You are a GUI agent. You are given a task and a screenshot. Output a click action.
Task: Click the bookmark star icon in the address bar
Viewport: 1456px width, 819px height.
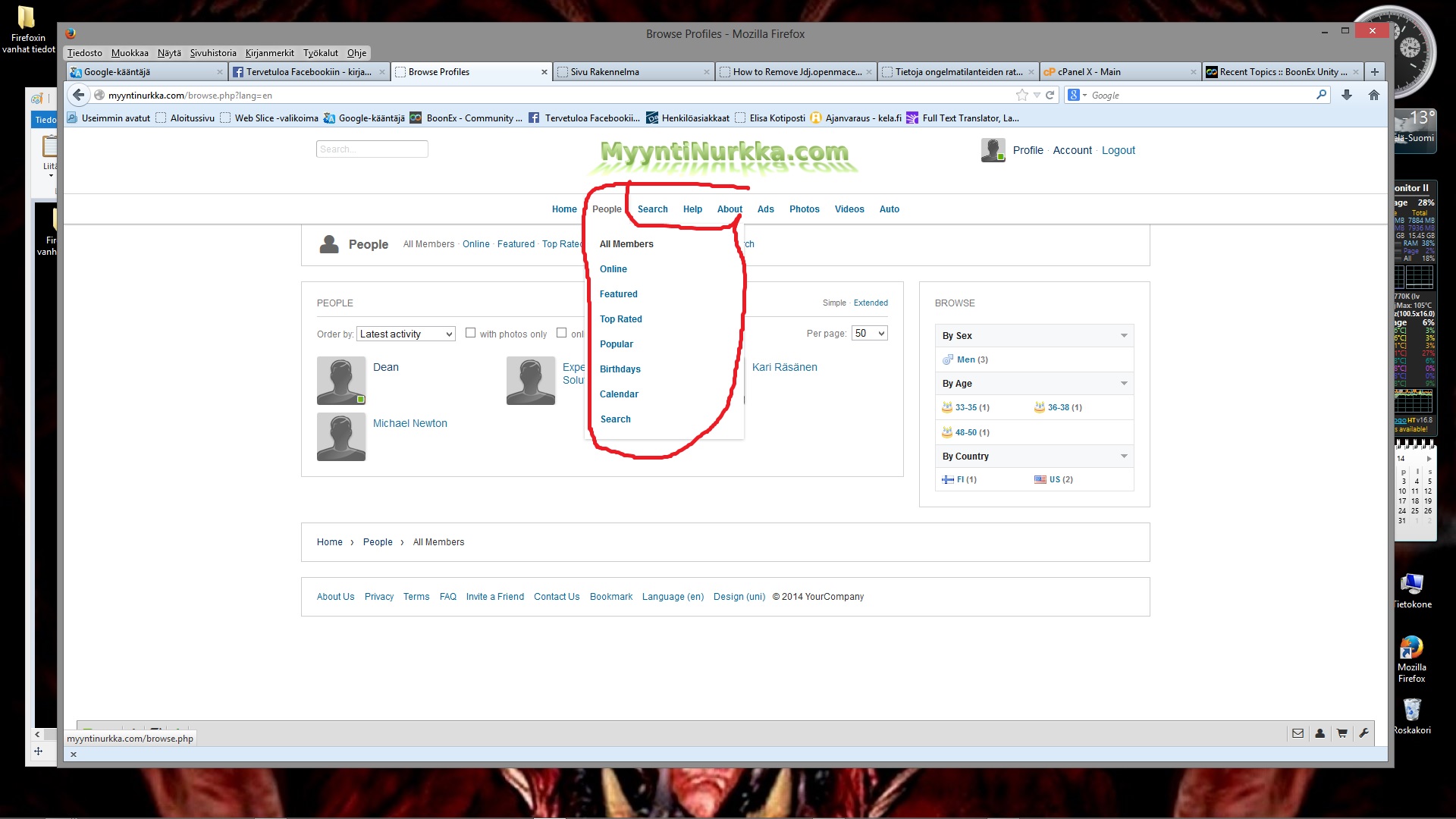tap(1021, 95)
